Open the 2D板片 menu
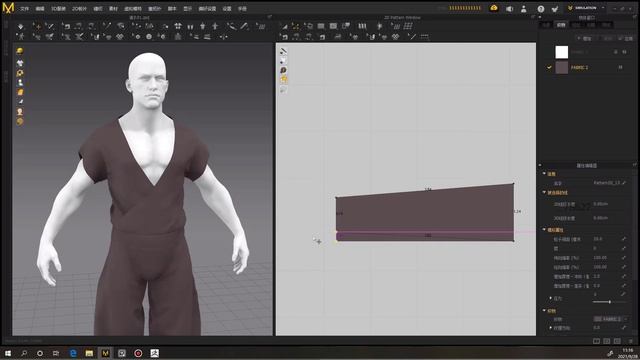 (x=79, y=9)
